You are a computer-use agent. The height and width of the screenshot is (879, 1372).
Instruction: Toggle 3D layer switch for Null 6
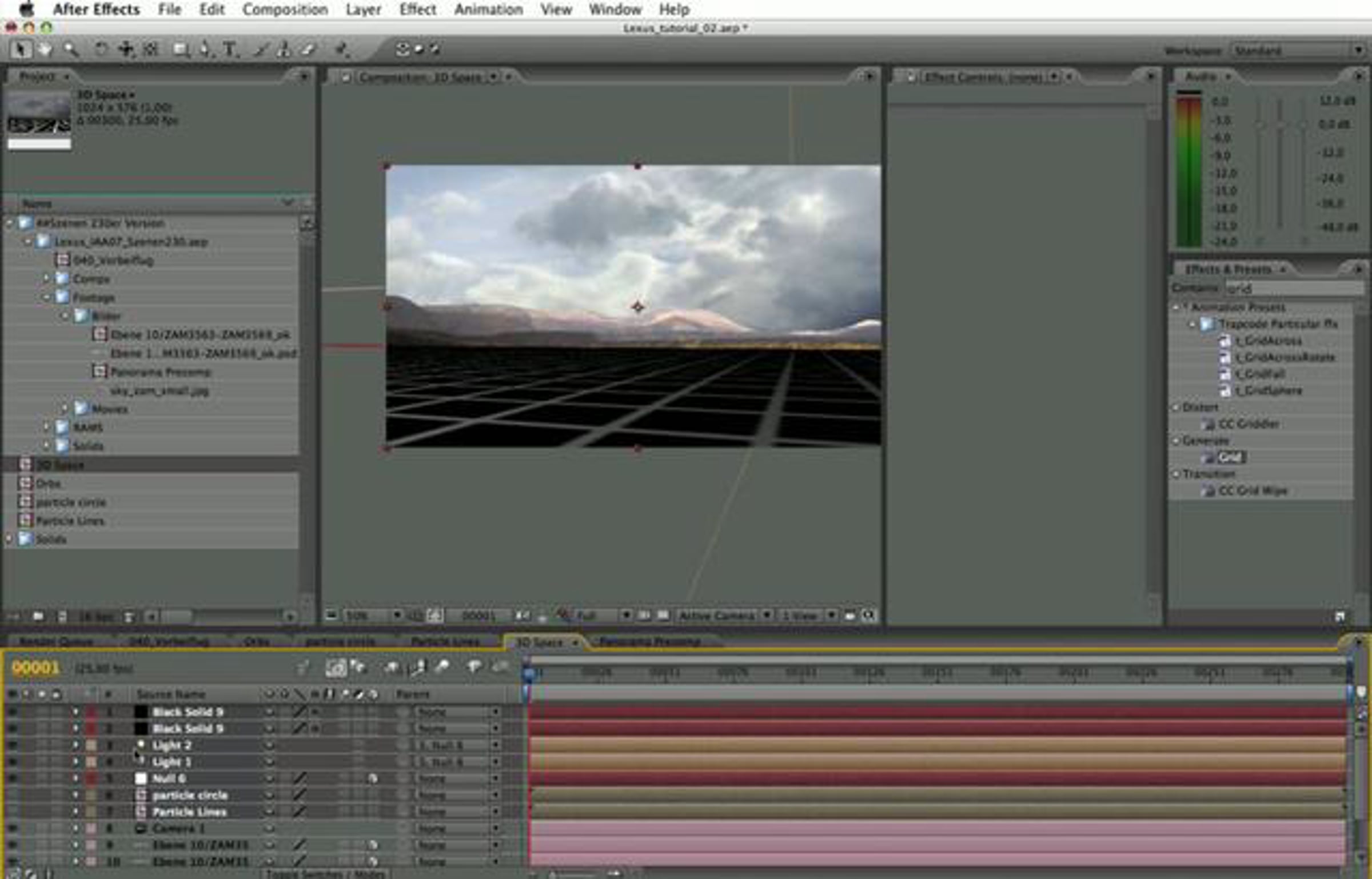pos(373,778)
